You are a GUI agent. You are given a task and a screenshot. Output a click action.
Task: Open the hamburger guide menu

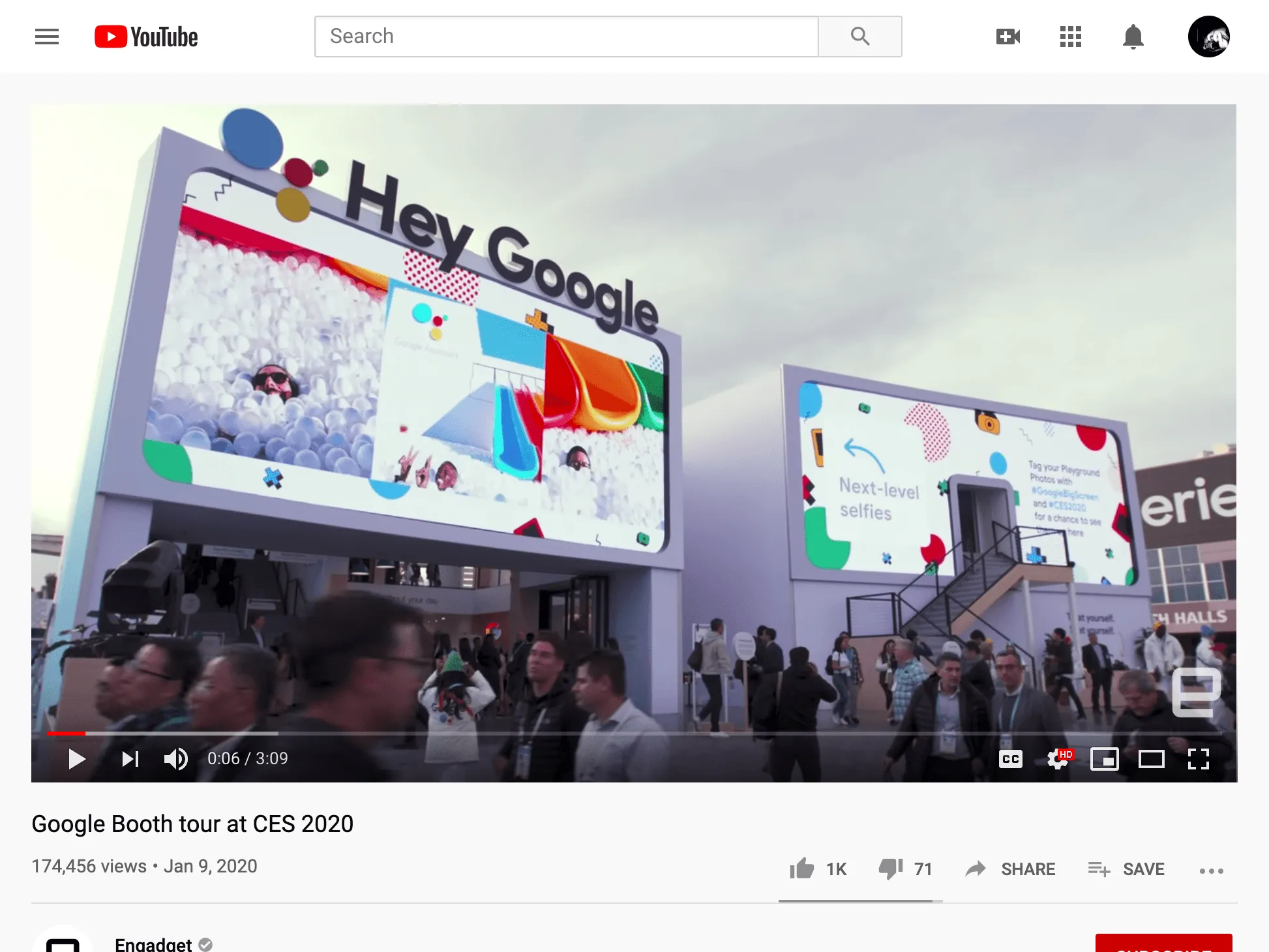[47, 37]
